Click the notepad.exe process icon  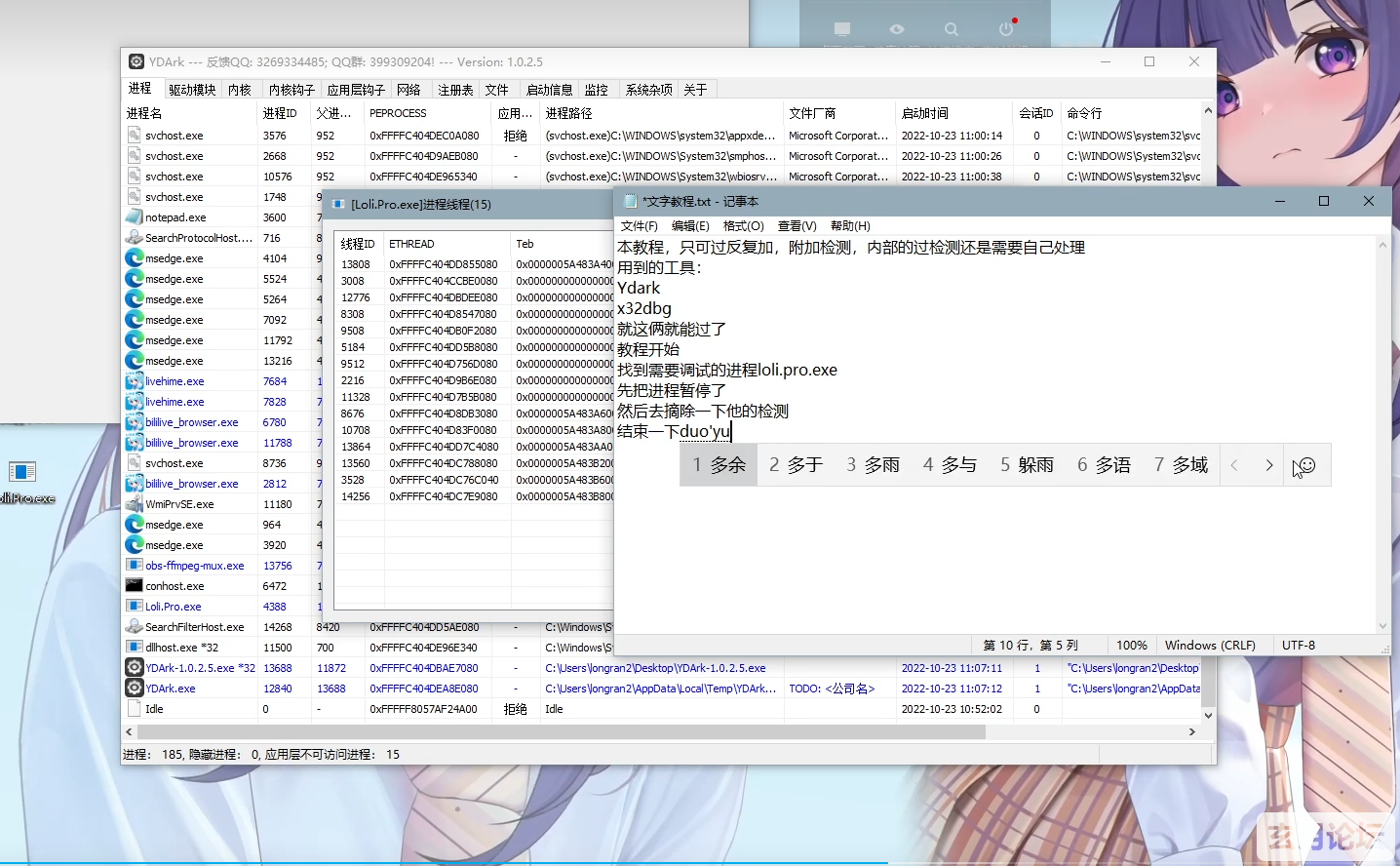pyautogui.click(x=135, y=217)
